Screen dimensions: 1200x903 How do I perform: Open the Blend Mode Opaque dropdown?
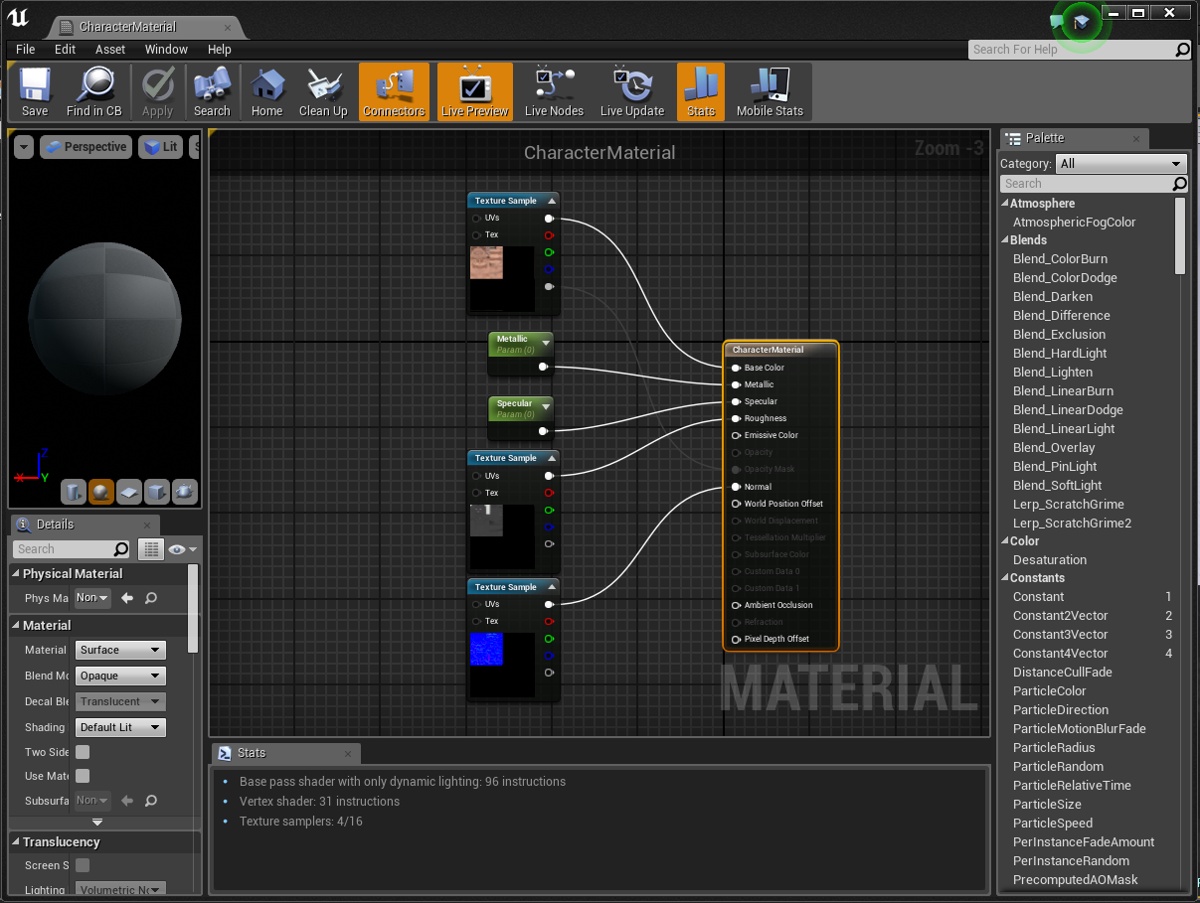120,676
